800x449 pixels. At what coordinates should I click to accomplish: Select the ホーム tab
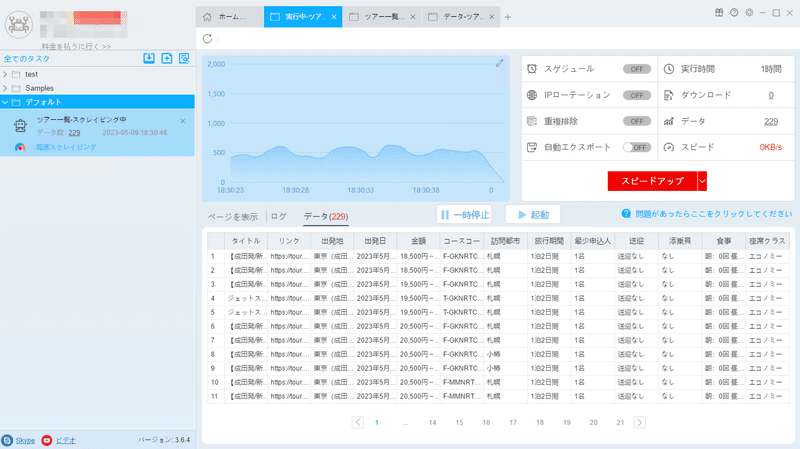coord(230,17)
